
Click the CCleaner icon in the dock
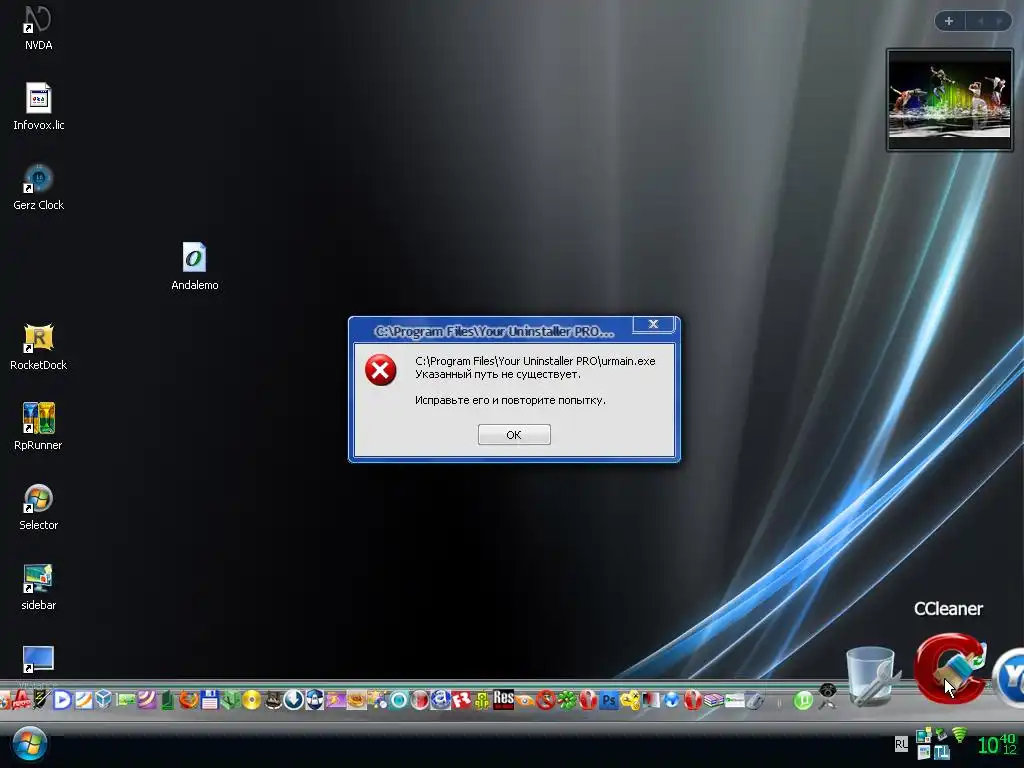pyautogui.click(x=950, y=667)
